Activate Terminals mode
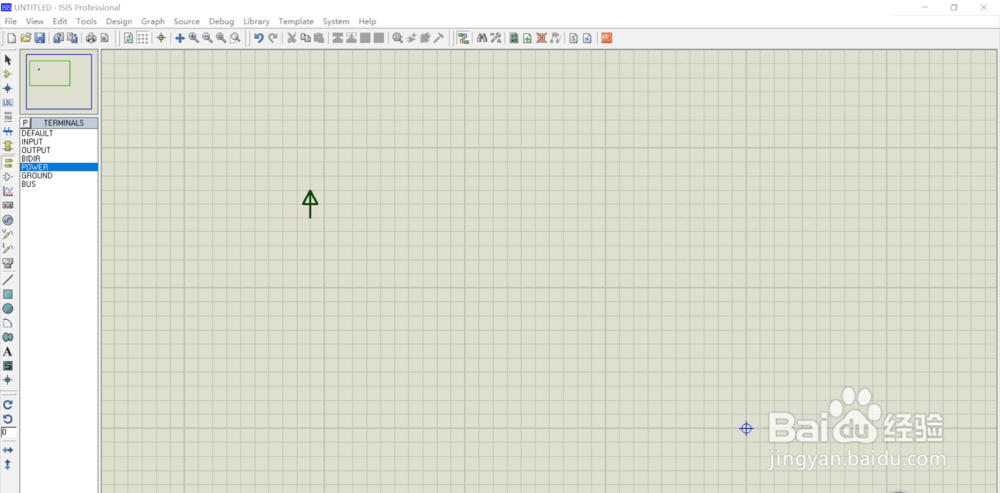1000x493 pixels. click(x=8, y=163)
